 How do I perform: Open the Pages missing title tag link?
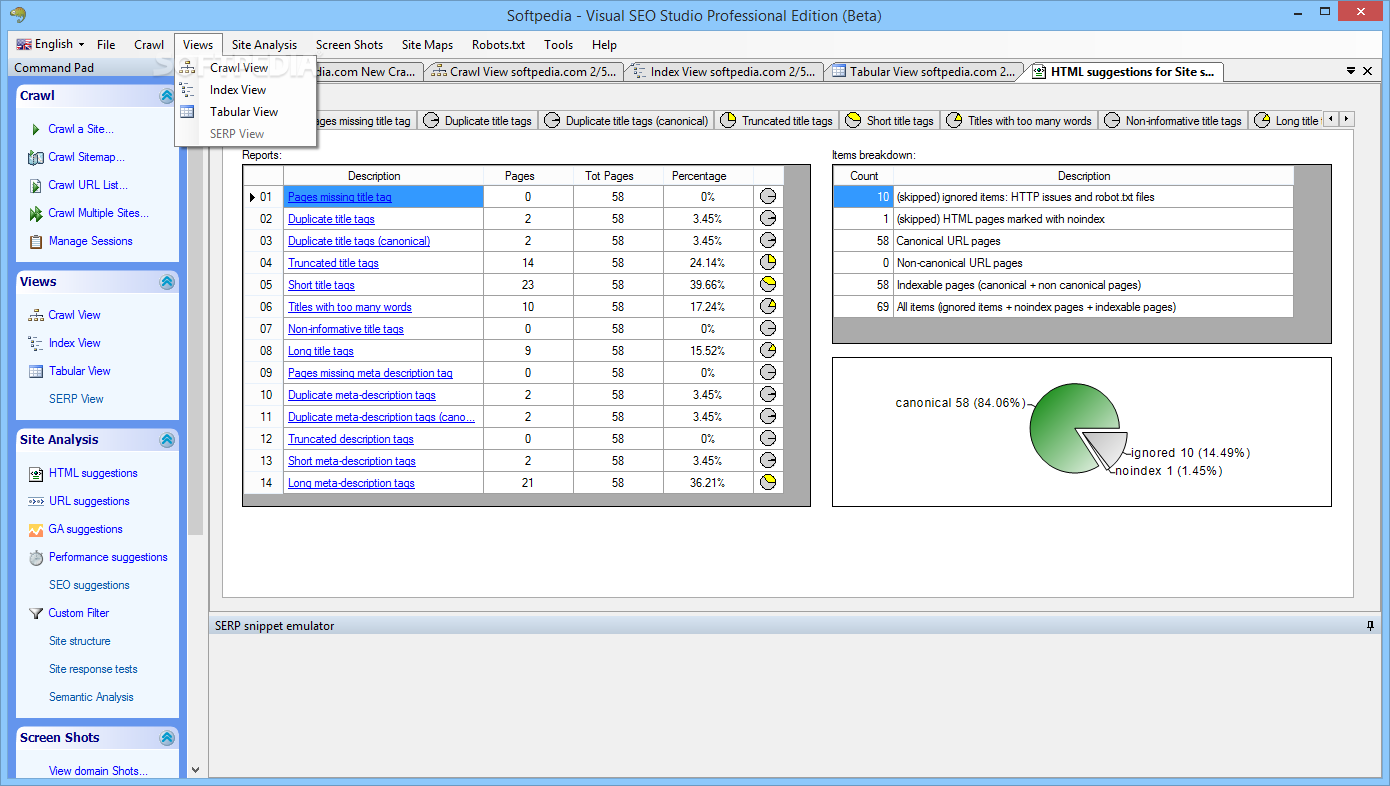coord(340,197)
